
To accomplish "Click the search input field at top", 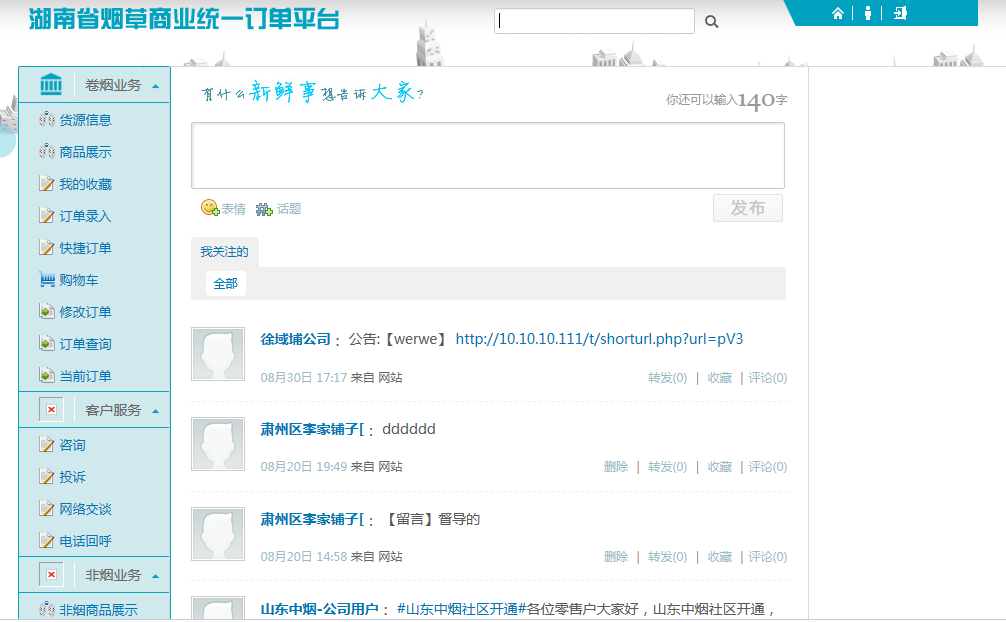I will click(593, 20).
